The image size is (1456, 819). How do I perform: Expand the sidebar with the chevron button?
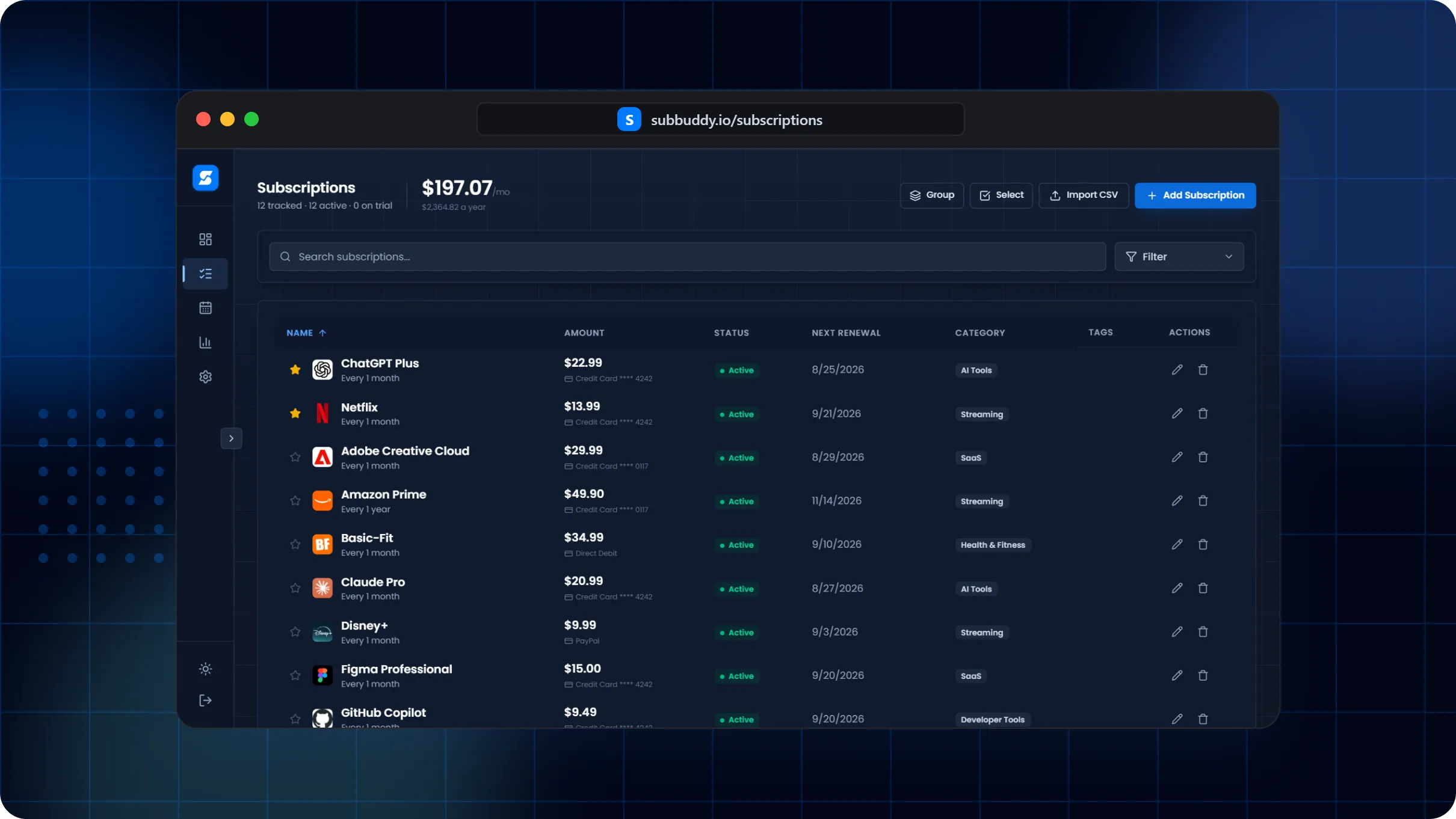click(x=231, y=438)
